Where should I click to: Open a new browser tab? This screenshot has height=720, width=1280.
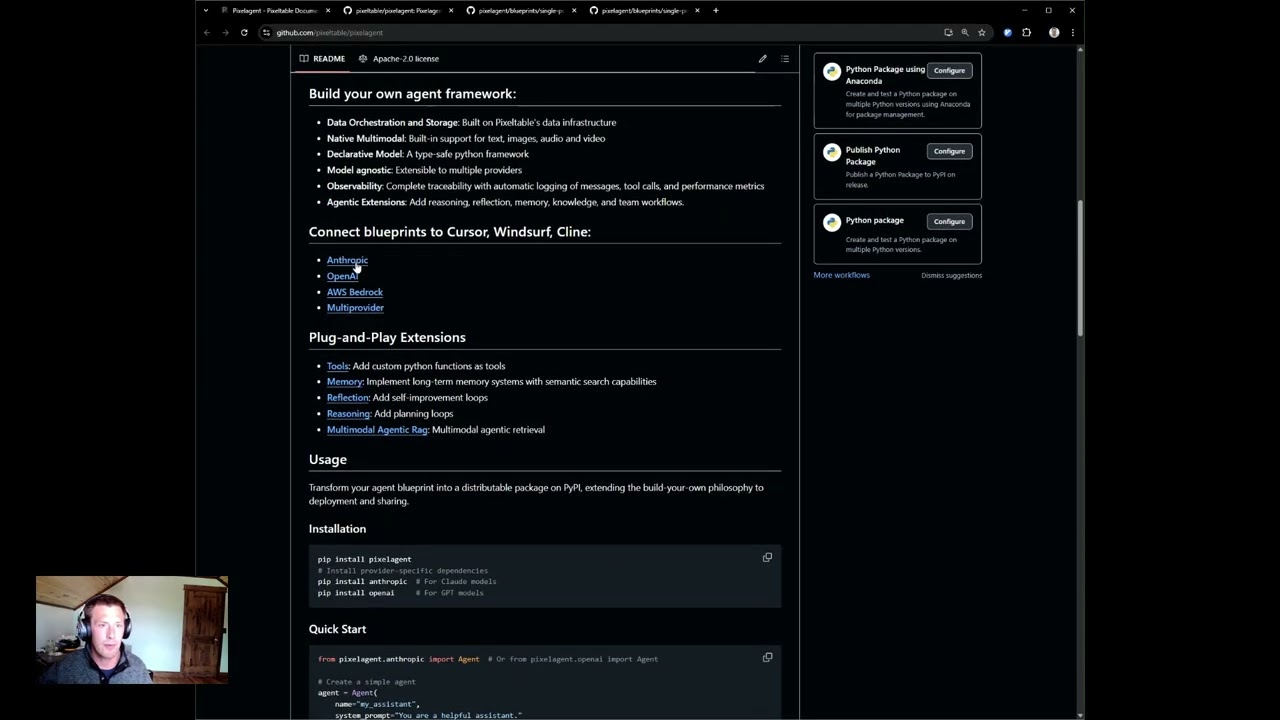(x=715, y=11)
